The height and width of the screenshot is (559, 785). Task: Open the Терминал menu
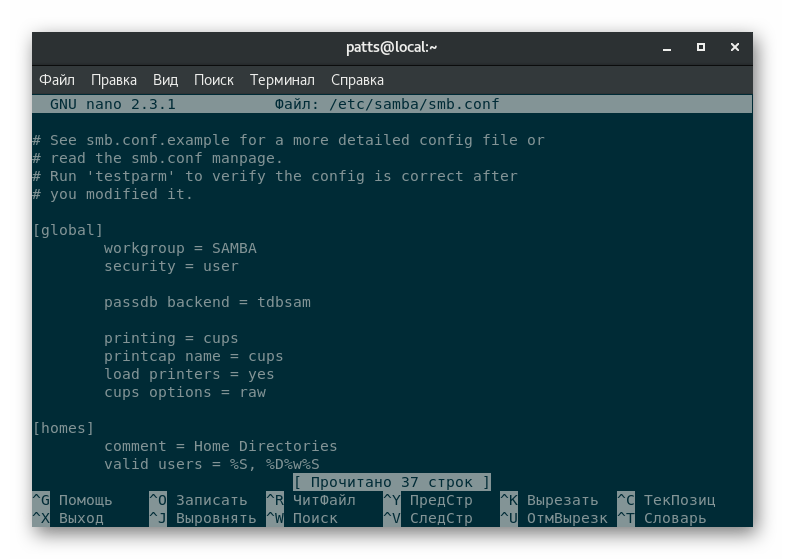(x=282, y=80)
